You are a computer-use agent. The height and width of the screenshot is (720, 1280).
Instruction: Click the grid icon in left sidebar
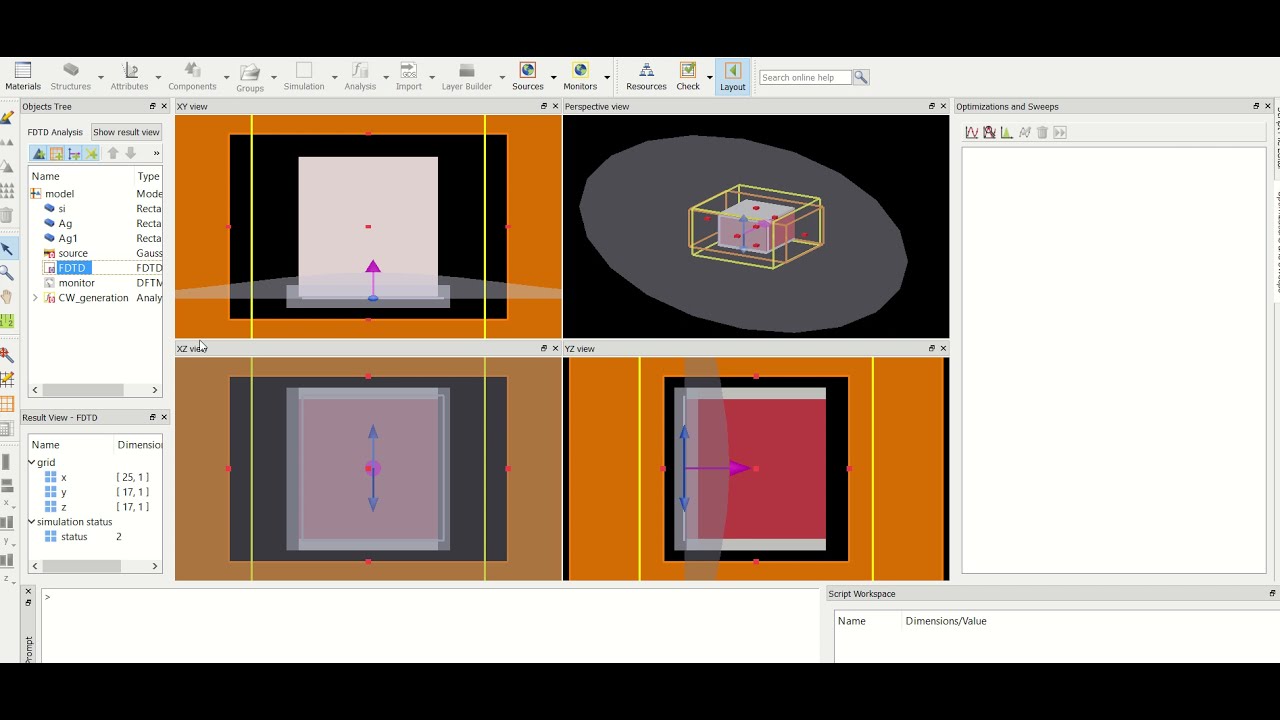tap(6, 405)
